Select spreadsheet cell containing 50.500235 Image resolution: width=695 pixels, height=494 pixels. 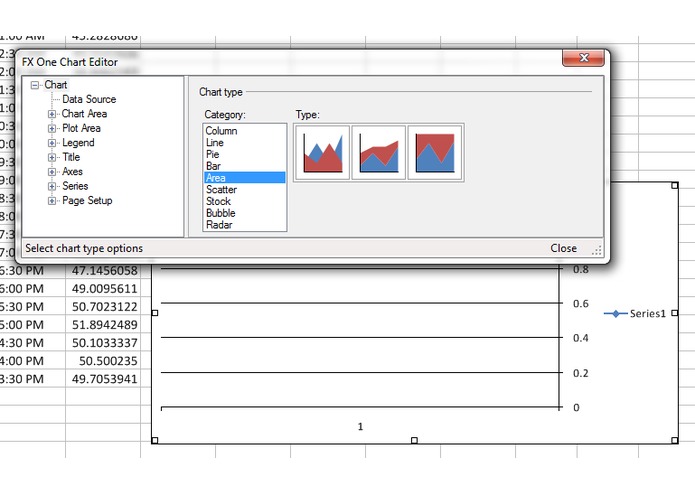coord(103,361)
